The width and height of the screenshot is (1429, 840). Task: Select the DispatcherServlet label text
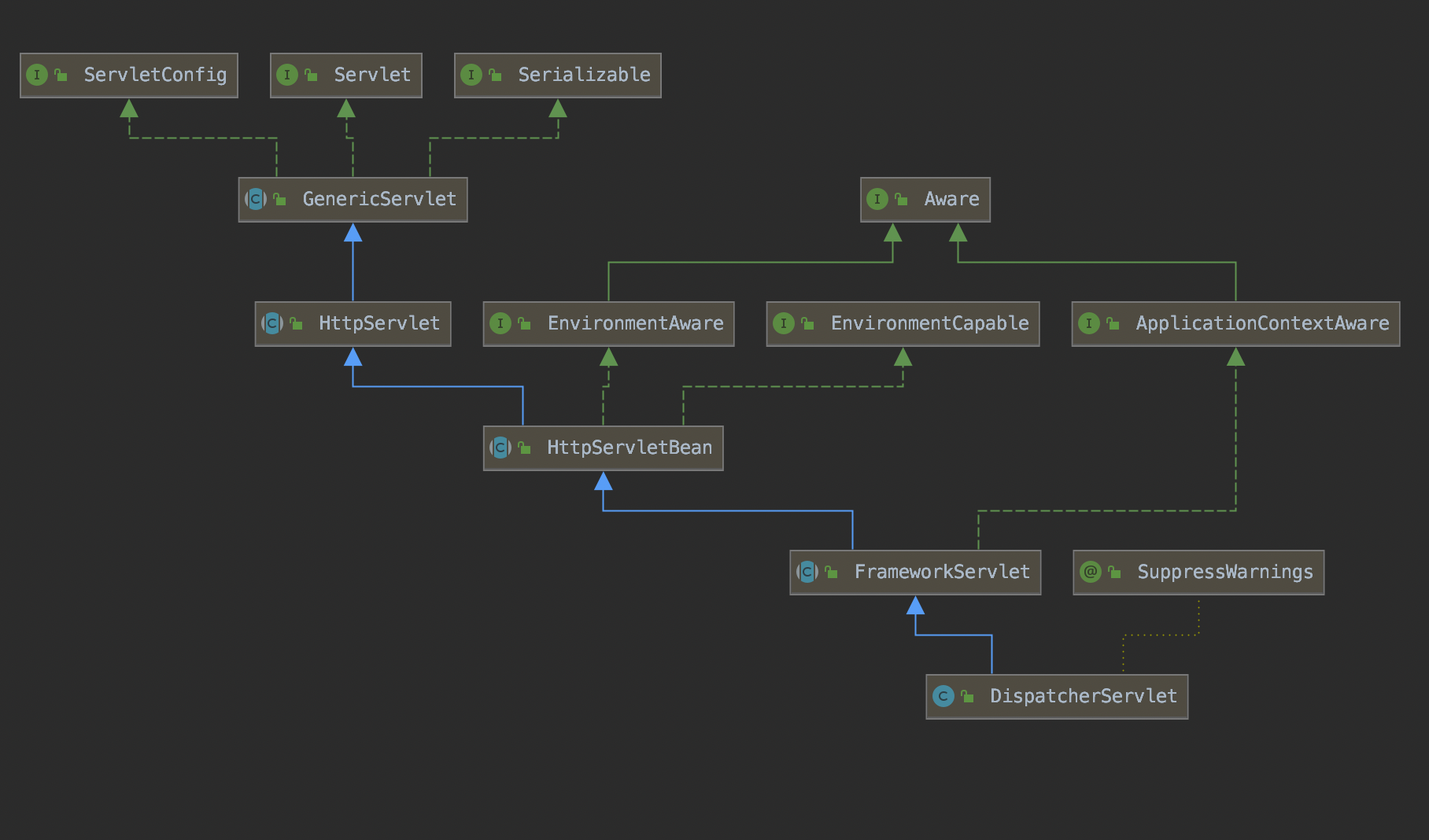tap(1083, 697)
